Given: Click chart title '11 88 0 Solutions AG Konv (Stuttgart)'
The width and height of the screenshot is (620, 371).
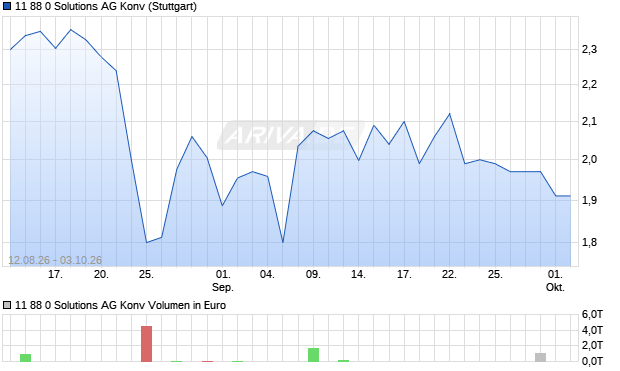Looking at the screenshot, I should [x=106, y=6].
